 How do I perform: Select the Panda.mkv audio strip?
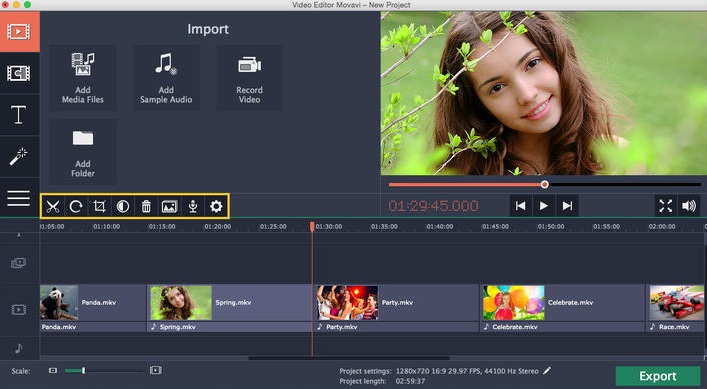93,327
